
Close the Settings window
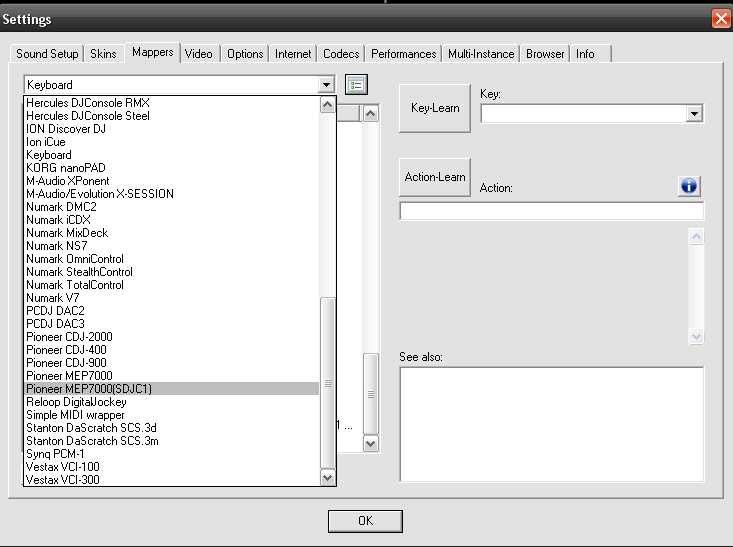[x=720, y=18]
